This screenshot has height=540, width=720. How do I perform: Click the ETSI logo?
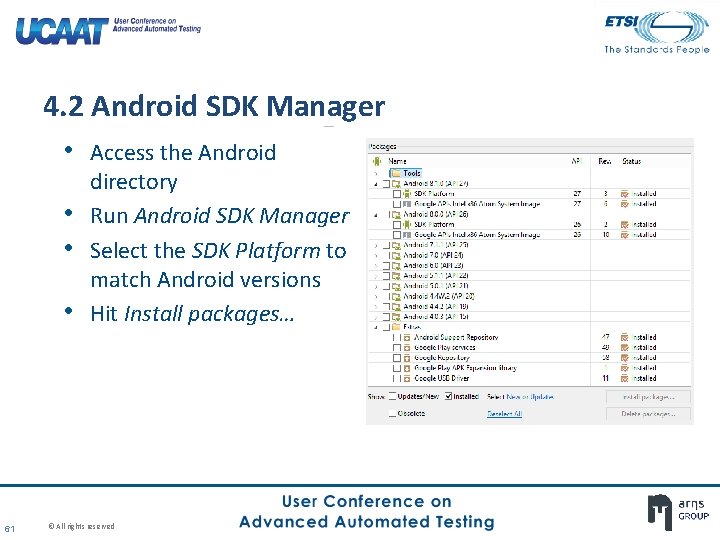pos(657,32)
